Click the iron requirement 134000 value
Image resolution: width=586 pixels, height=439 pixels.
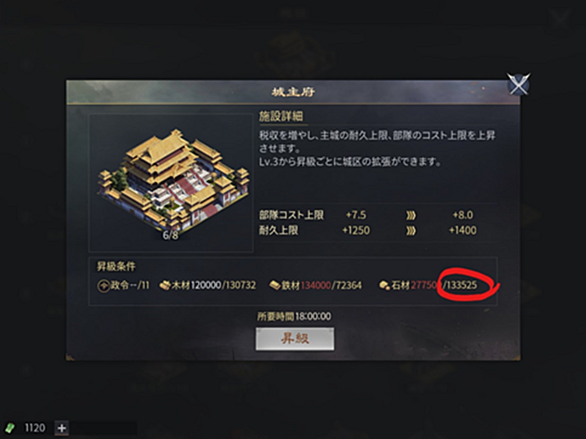click(316, 285)
